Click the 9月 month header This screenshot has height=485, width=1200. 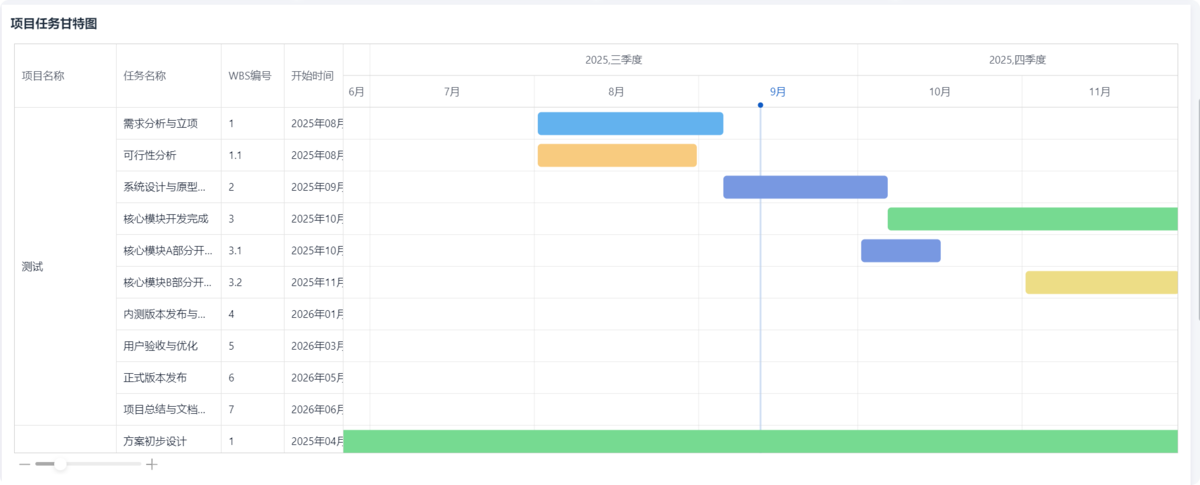pyautogui.click(x=778, y=92)
